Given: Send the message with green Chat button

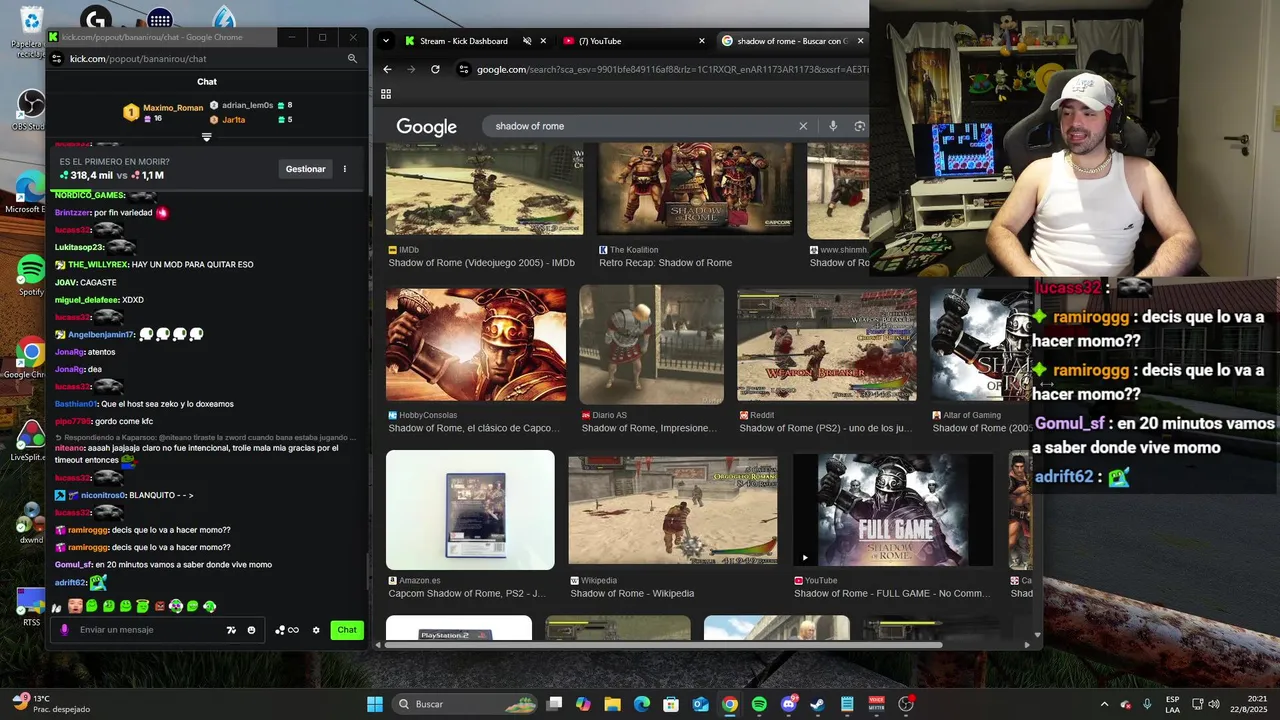Looking at the screenshot, I should (x=347, y=630).
